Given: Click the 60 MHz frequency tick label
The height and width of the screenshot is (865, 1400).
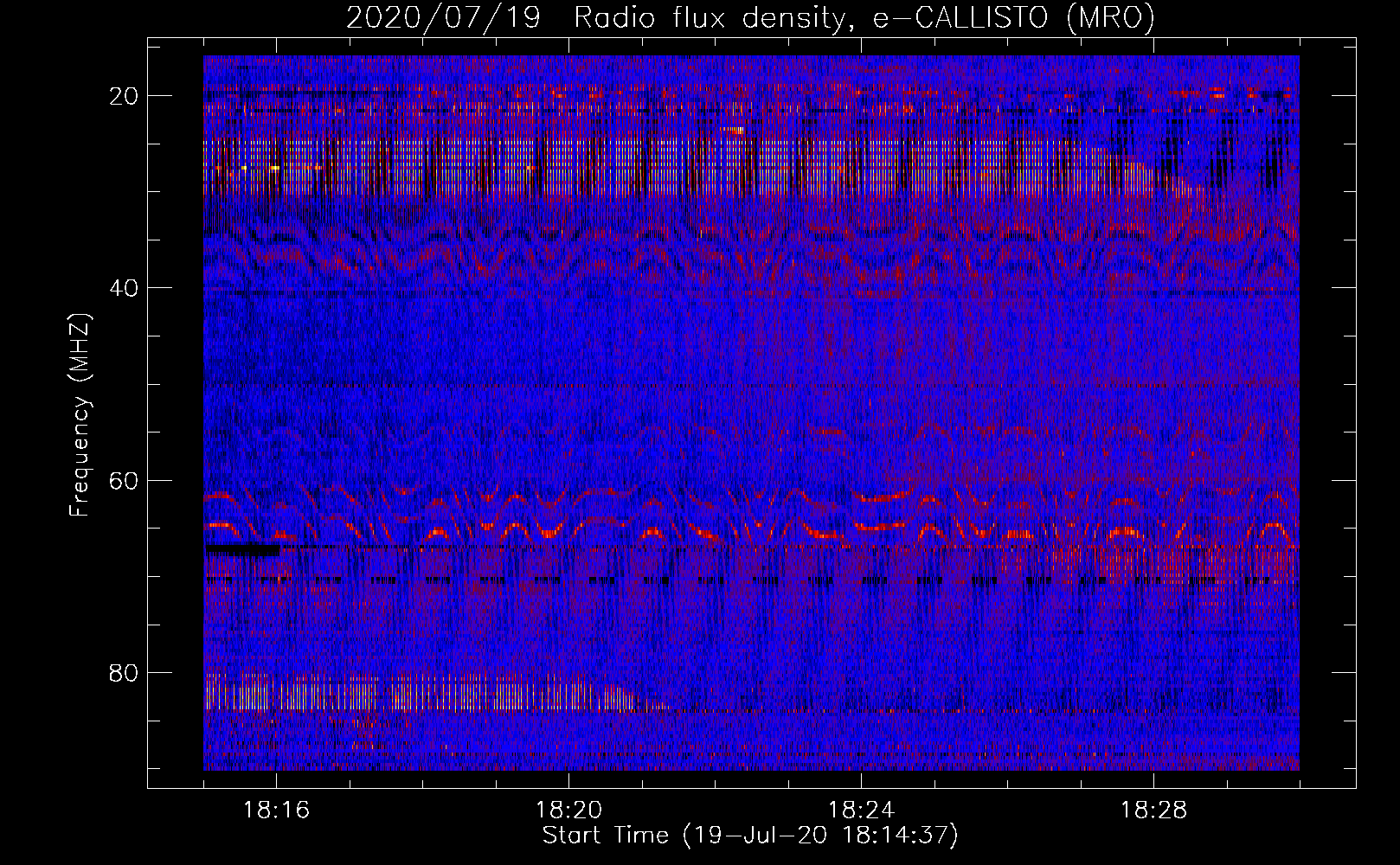Looking at the screenshot, I should [124, 480].
